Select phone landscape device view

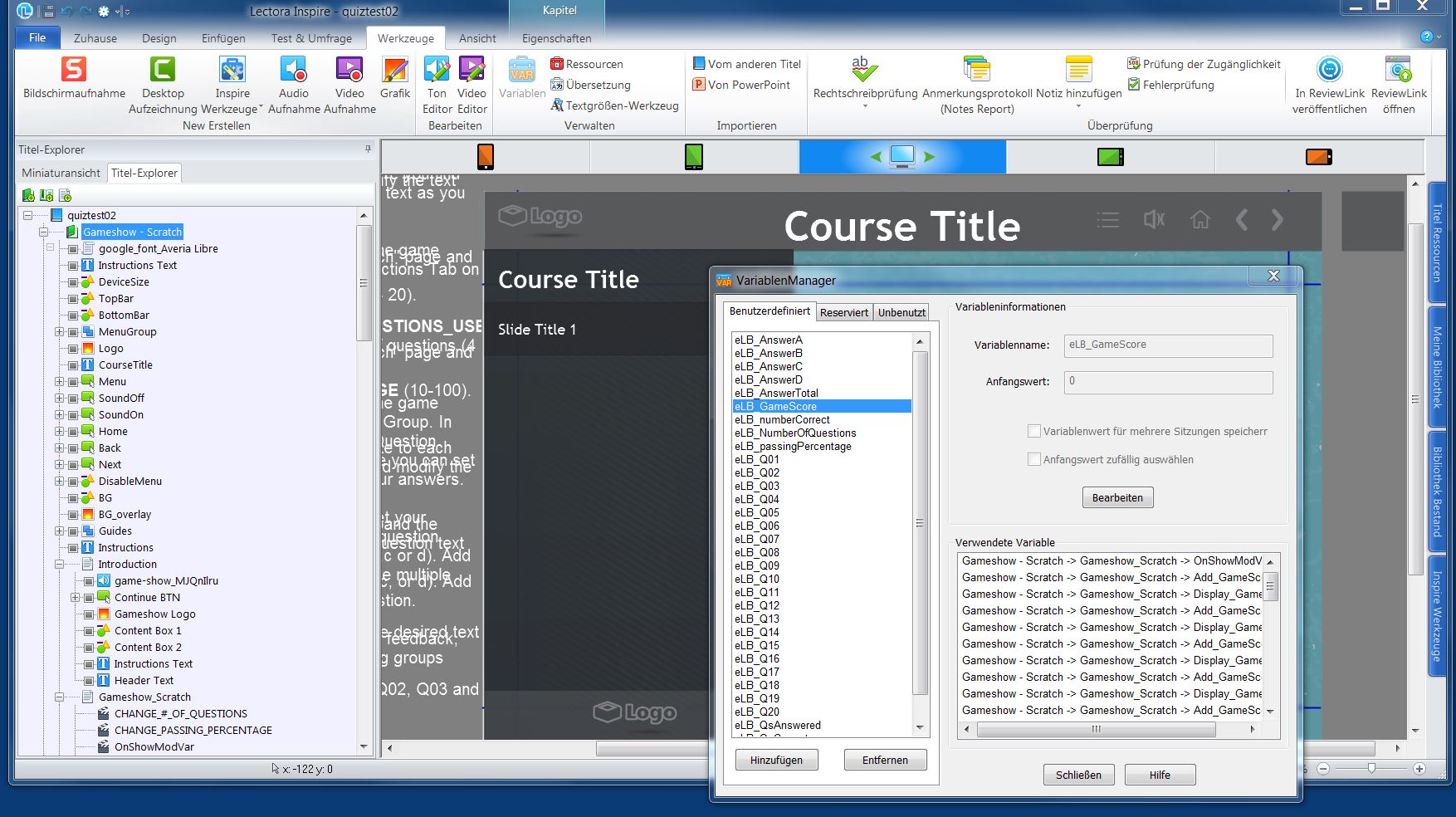point(1319,156)
